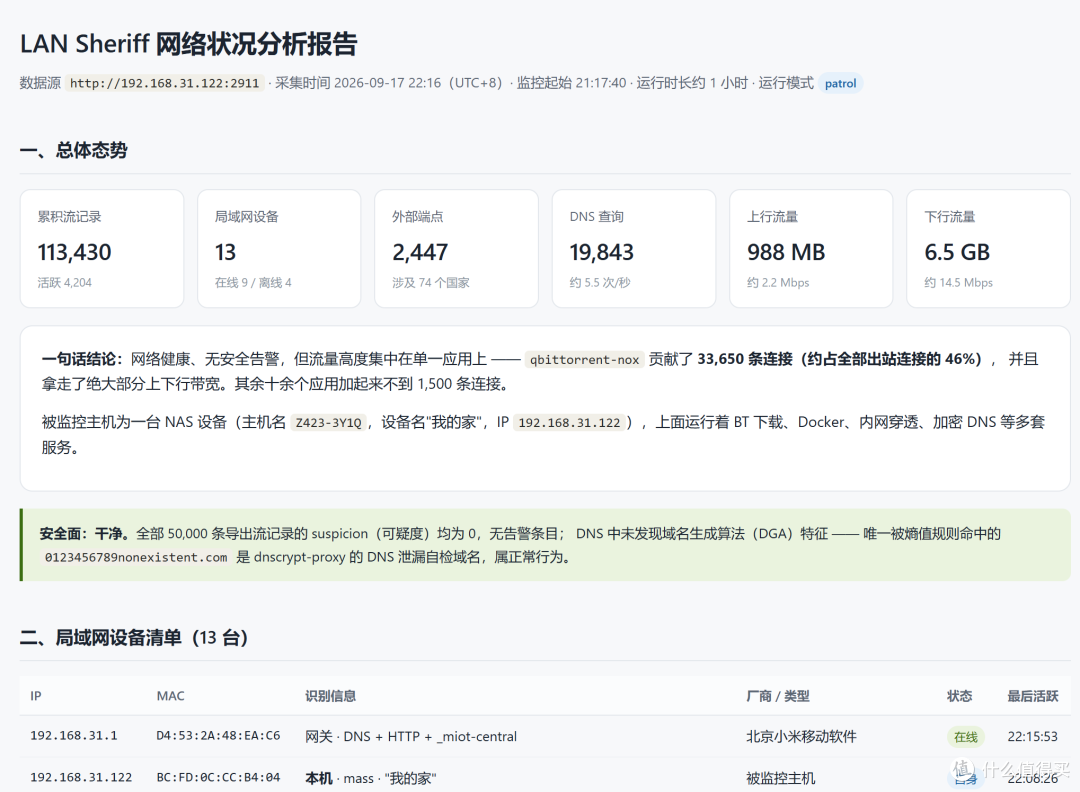Viewport: 1080px width, 792px height.
Task: Click the MAC cell D4:53:2A:48:EA:C6
Action: point(218,736)
